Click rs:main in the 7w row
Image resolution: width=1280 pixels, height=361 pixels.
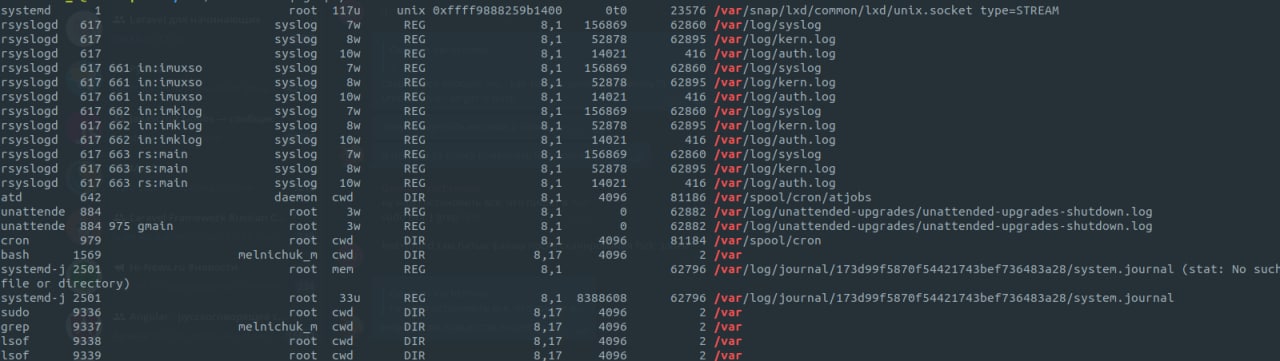point(162,154)
